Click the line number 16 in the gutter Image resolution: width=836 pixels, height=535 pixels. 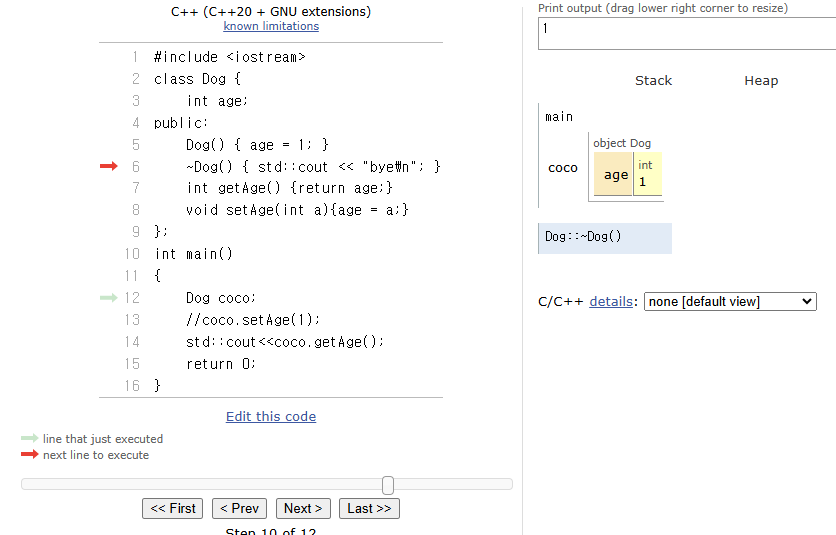click(x=132, y=386)
